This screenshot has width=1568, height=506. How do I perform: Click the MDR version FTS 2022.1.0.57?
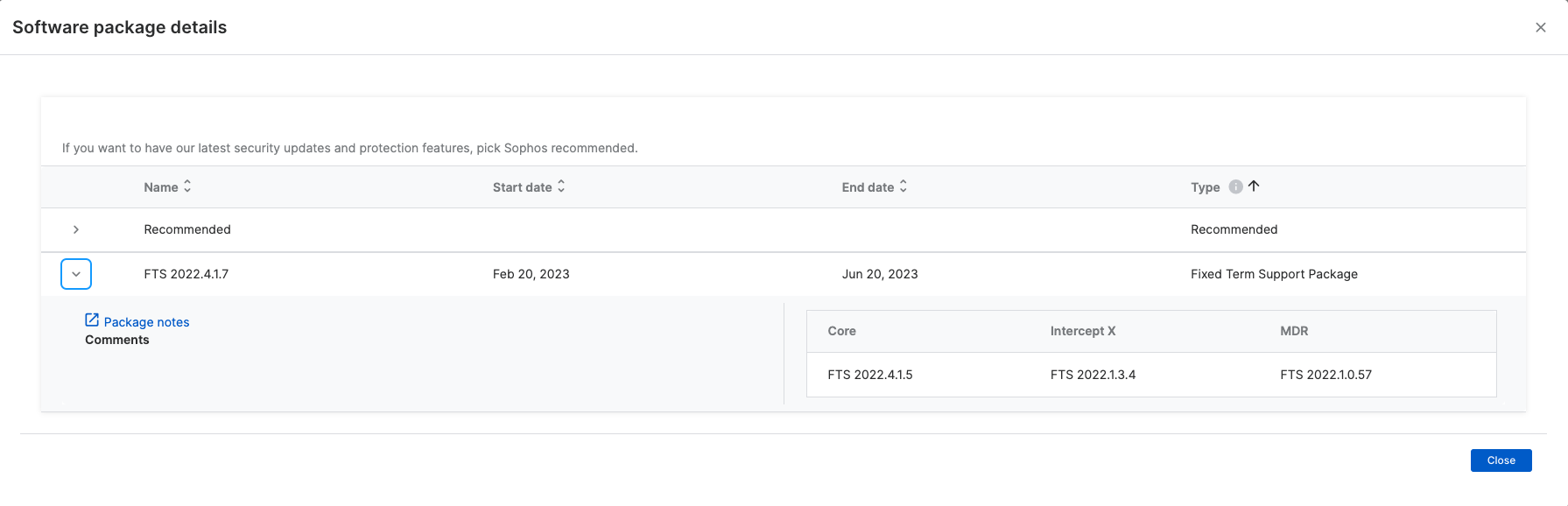(x=1325, y=375)
